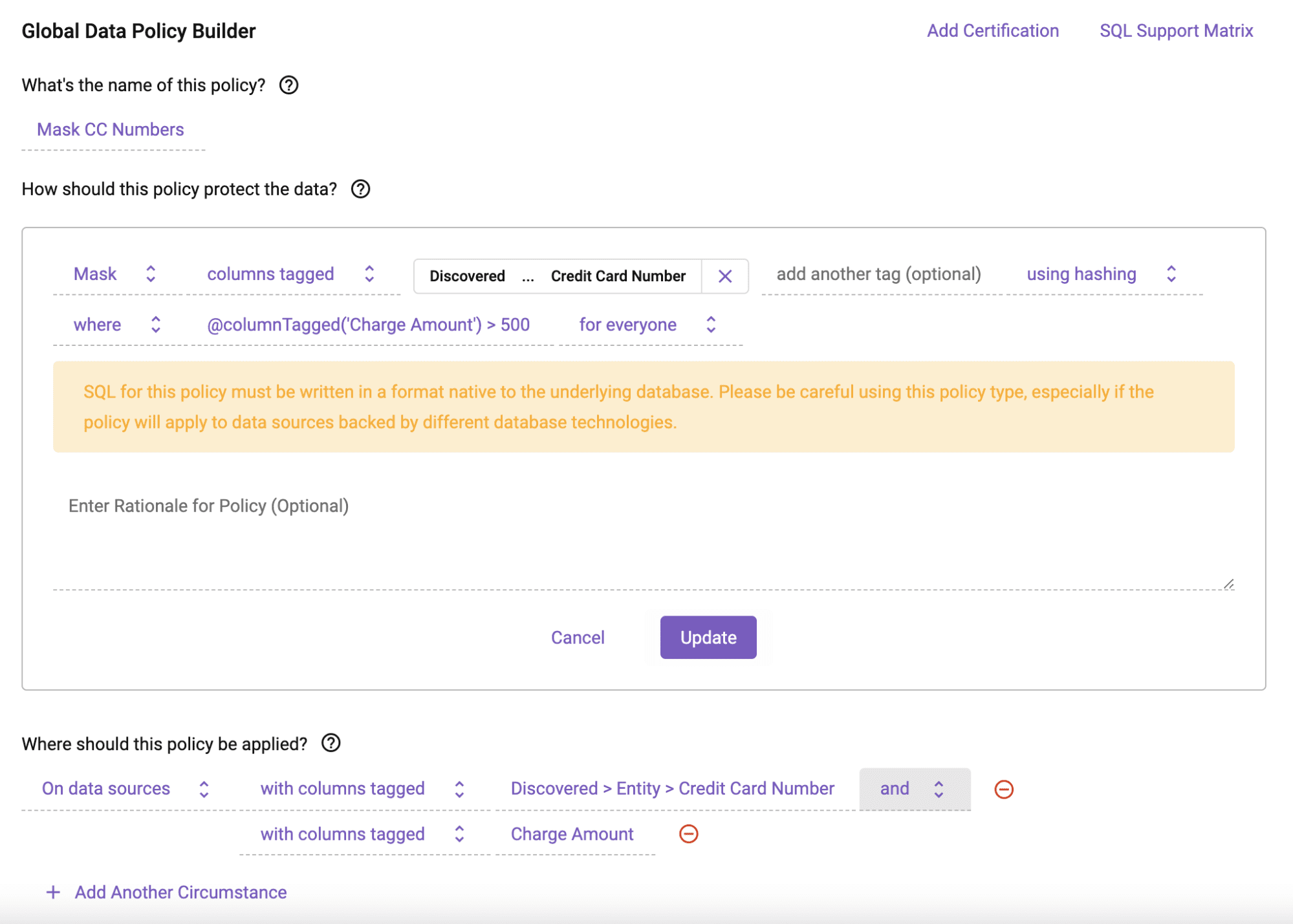This screenshot has height=924, width=1293.
Task: Remove the Charge Amount columns circumstance
Action: click(688, 833)
